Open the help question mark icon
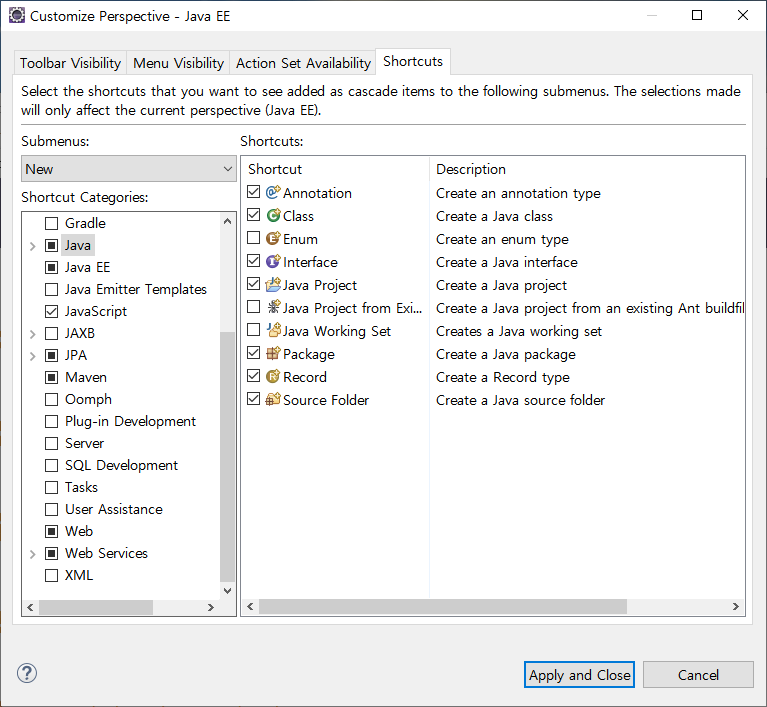 (x=27, y=673)
